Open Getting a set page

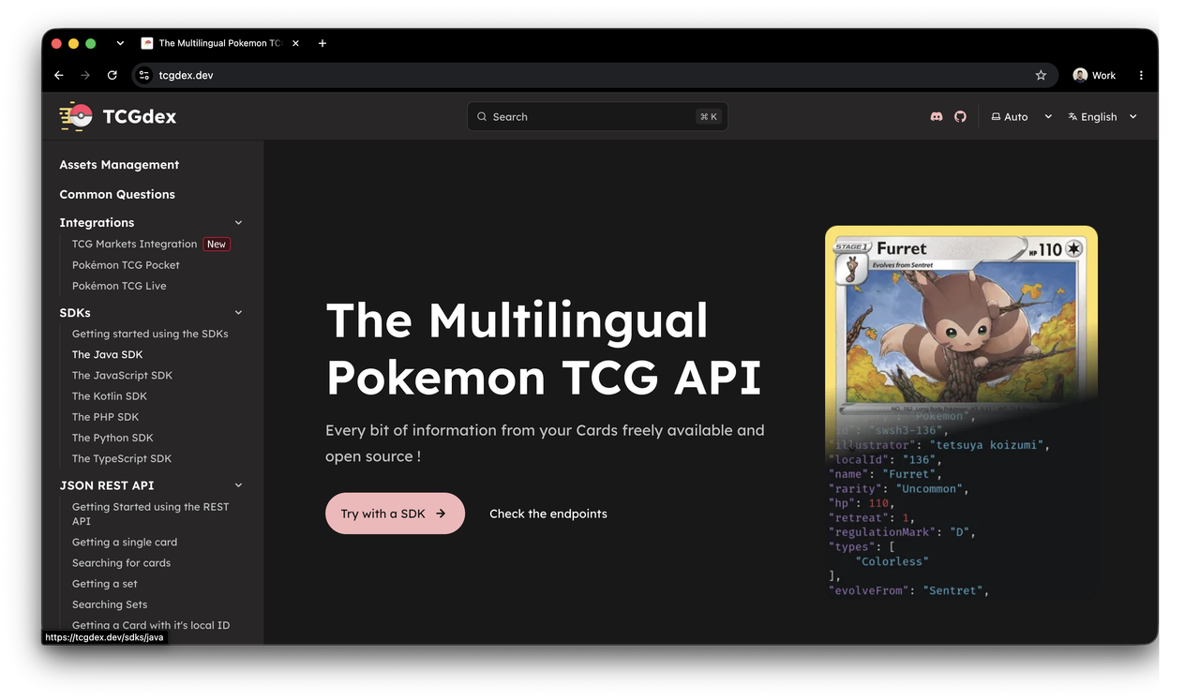[105, 584]
